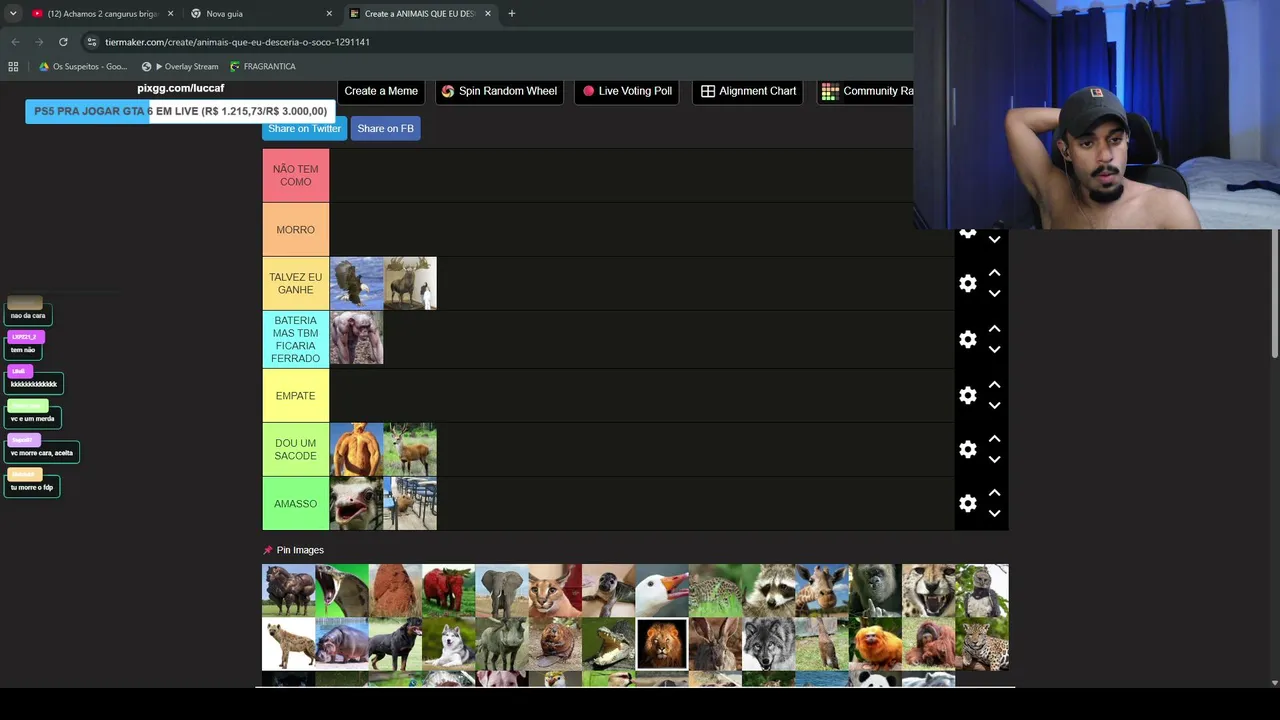
Task: Select the elephant image in the pool
Action: (x=502, y=591)
